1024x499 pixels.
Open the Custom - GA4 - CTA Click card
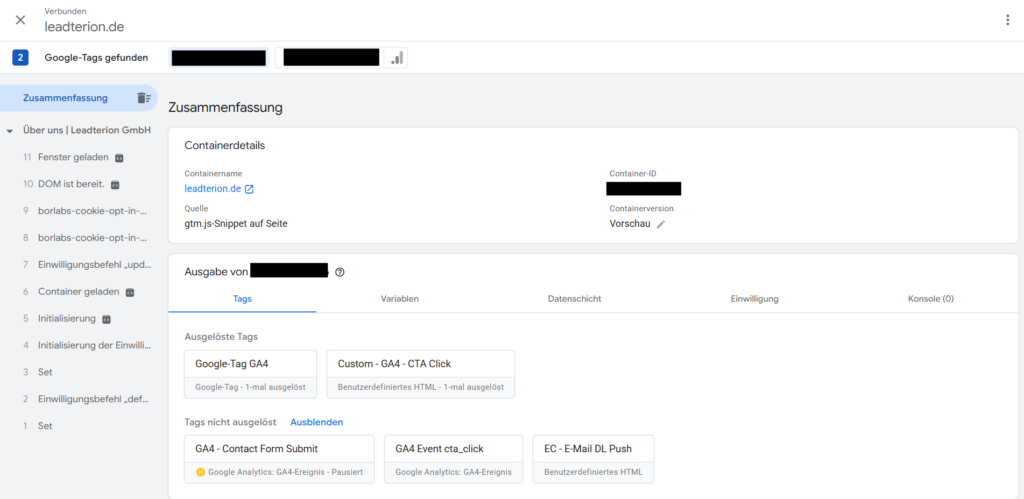pyautogui.click(x=421, y=374)
